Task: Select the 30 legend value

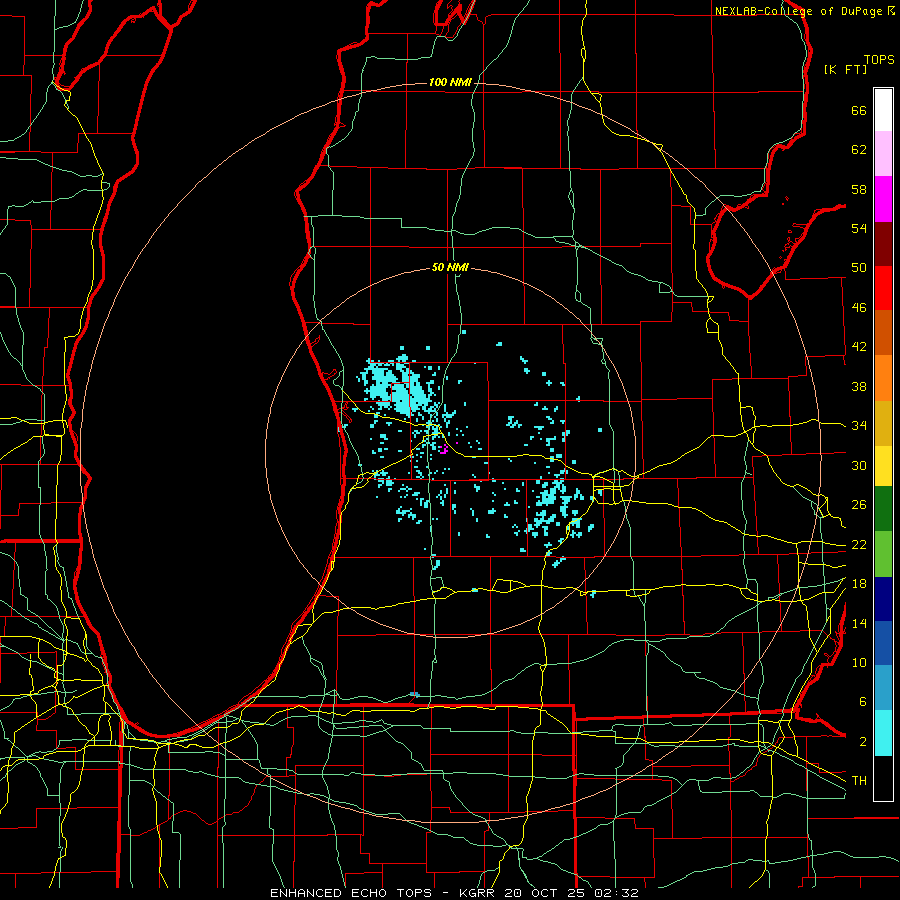Action: pos(859,465)
